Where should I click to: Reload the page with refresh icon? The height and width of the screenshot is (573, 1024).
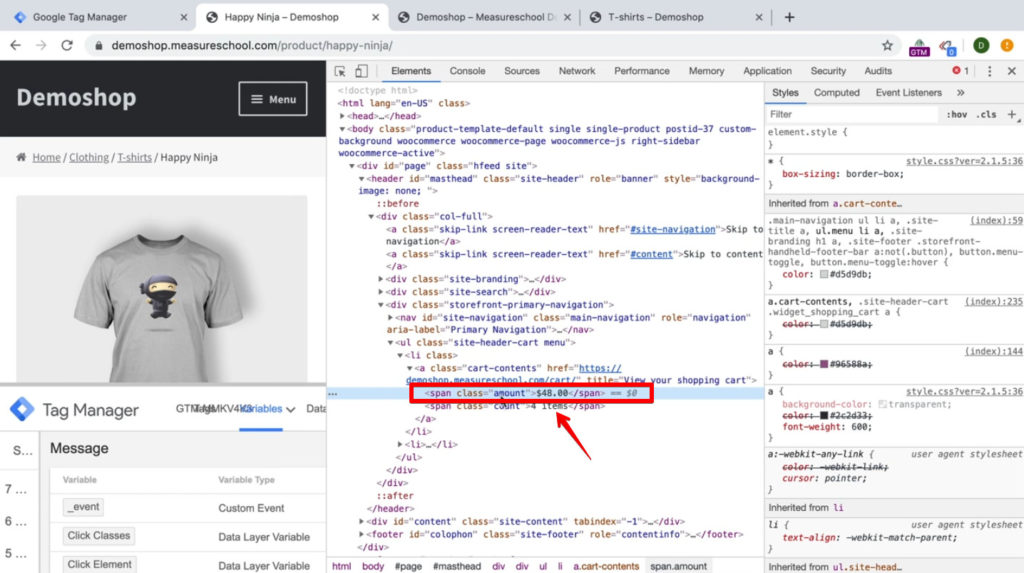[67, 45]
